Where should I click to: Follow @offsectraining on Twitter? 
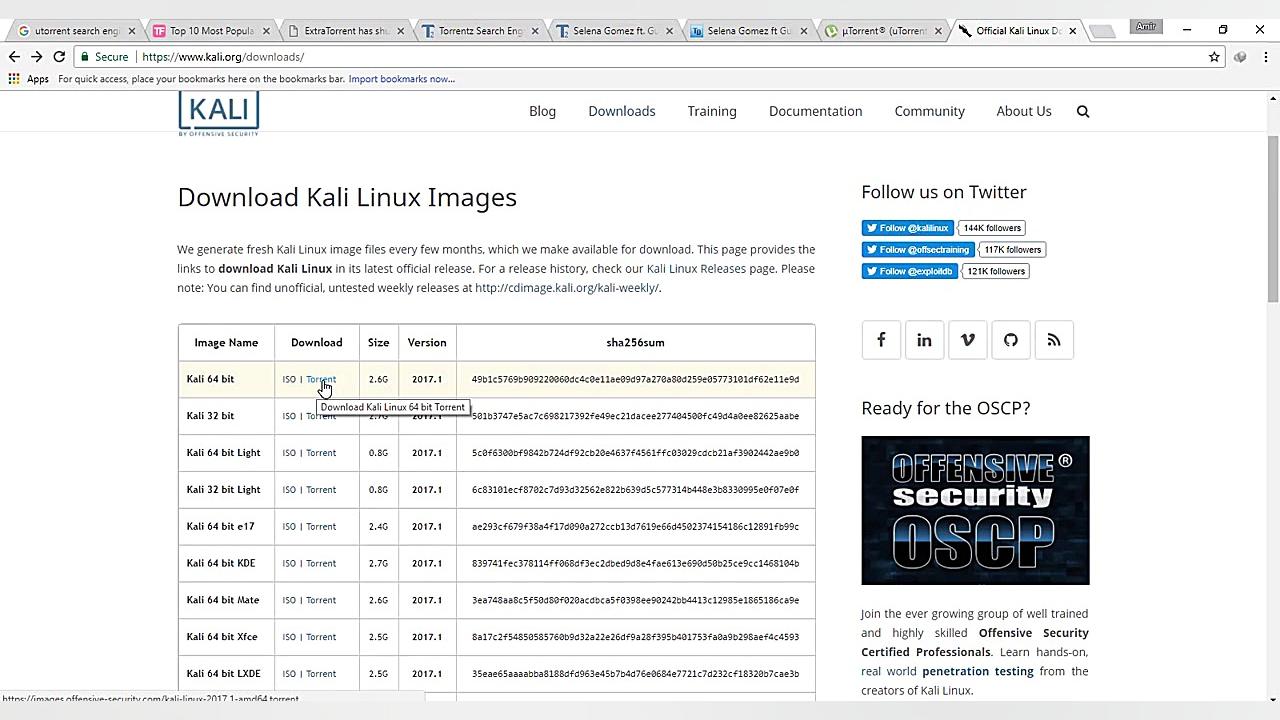click(x=918, y=250)
